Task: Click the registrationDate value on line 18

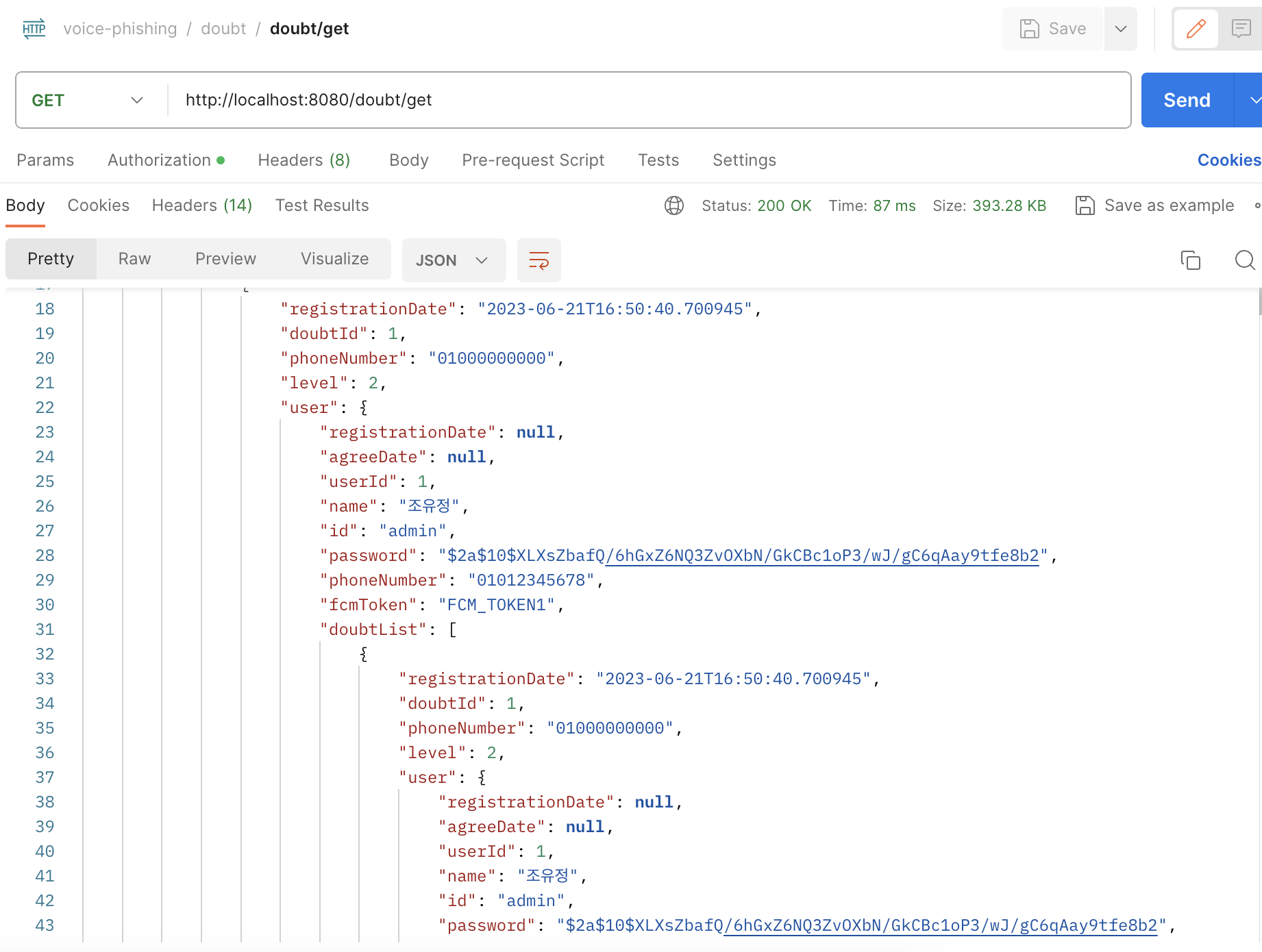Action: pos(615,309)
